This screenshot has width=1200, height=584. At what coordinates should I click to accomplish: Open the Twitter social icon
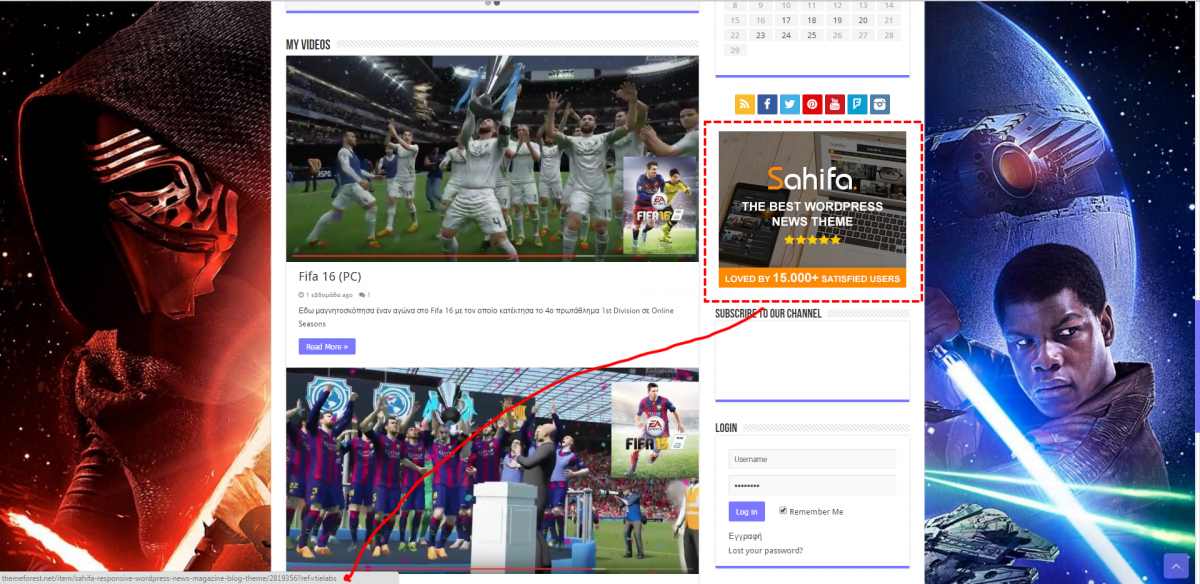(790, 104)
